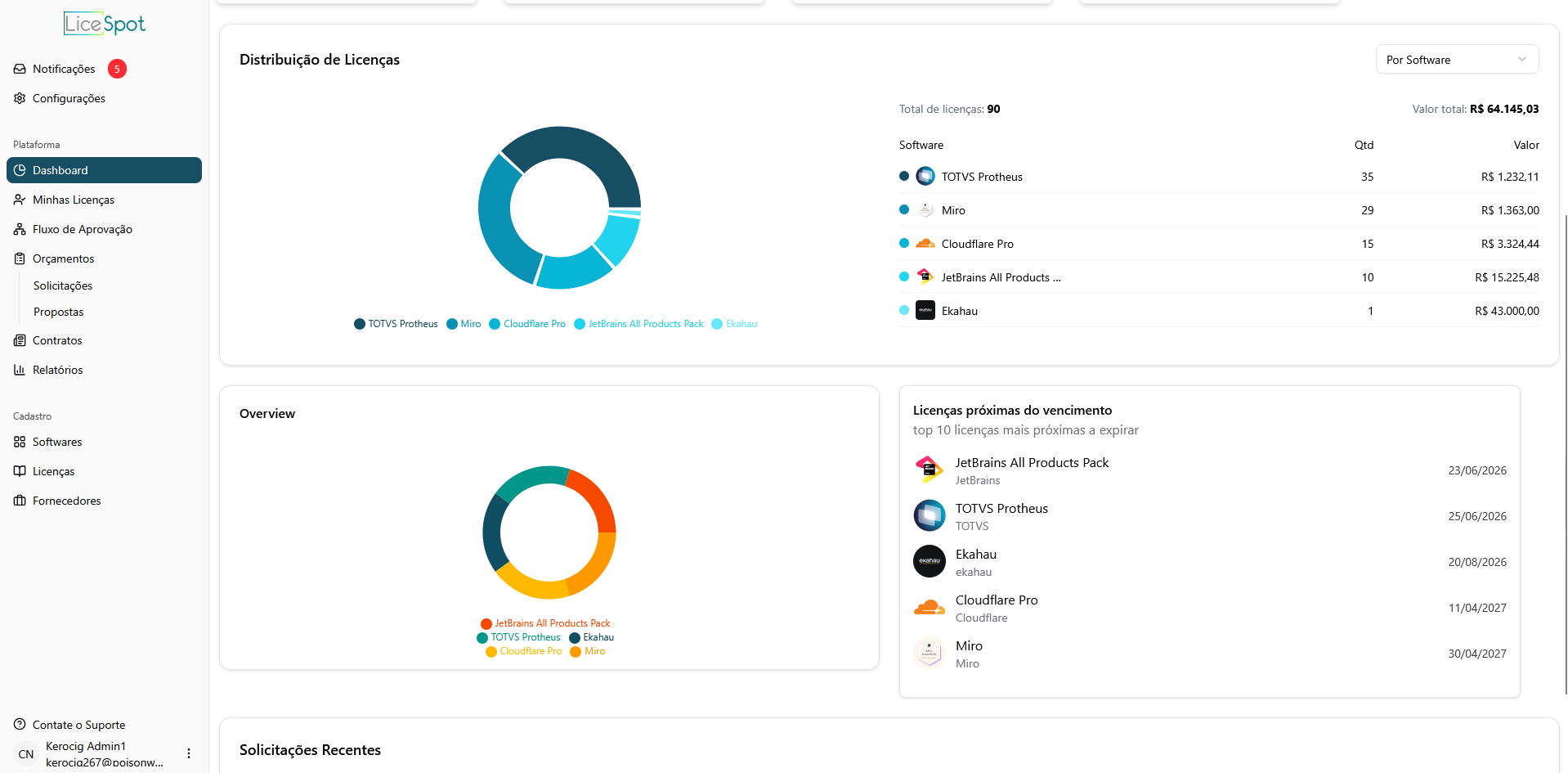Click the Miro logo in the software table

tap(925, 209)
